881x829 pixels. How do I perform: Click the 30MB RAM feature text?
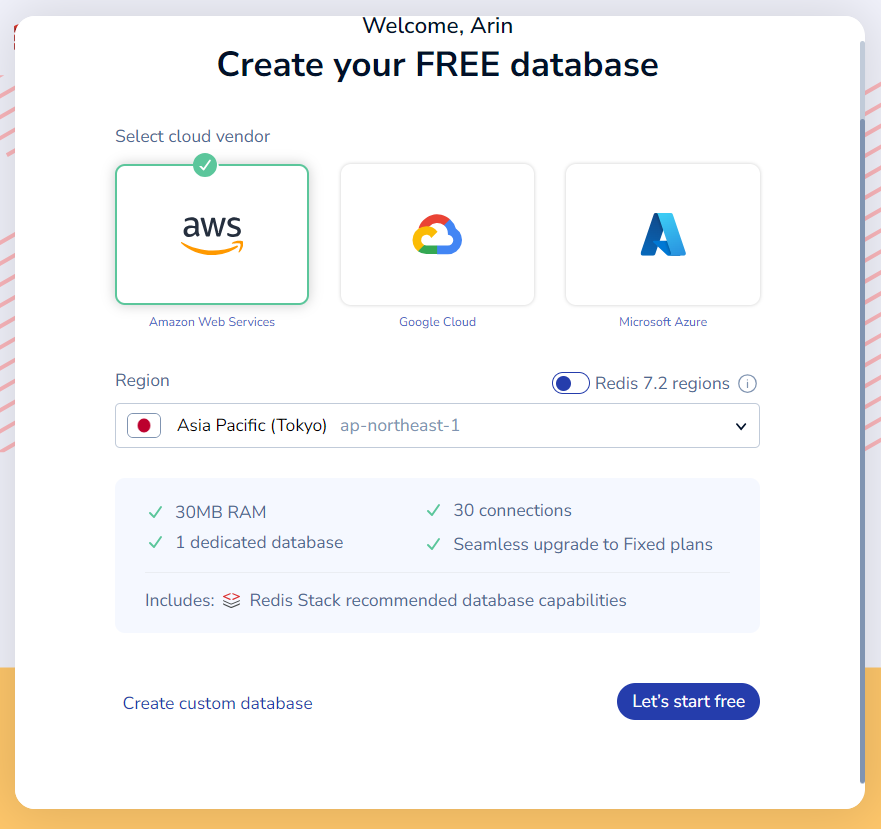(221, 512)
